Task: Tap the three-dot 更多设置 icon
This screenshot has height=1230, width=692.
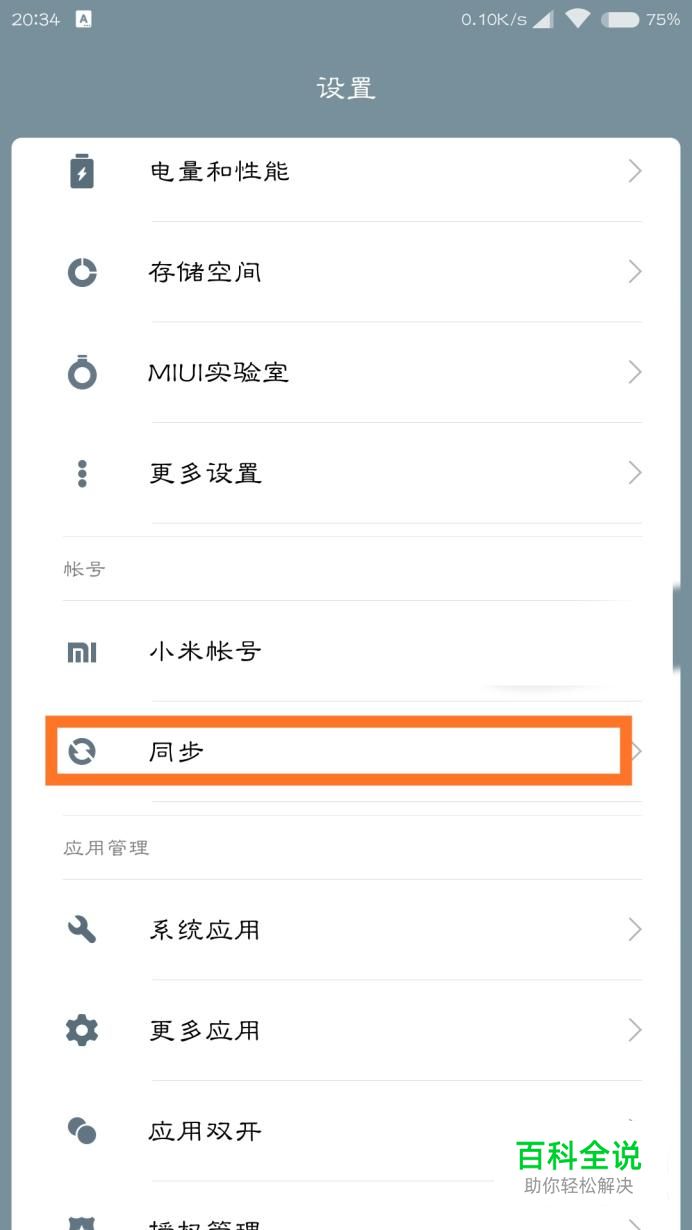Action: point(82,473)
